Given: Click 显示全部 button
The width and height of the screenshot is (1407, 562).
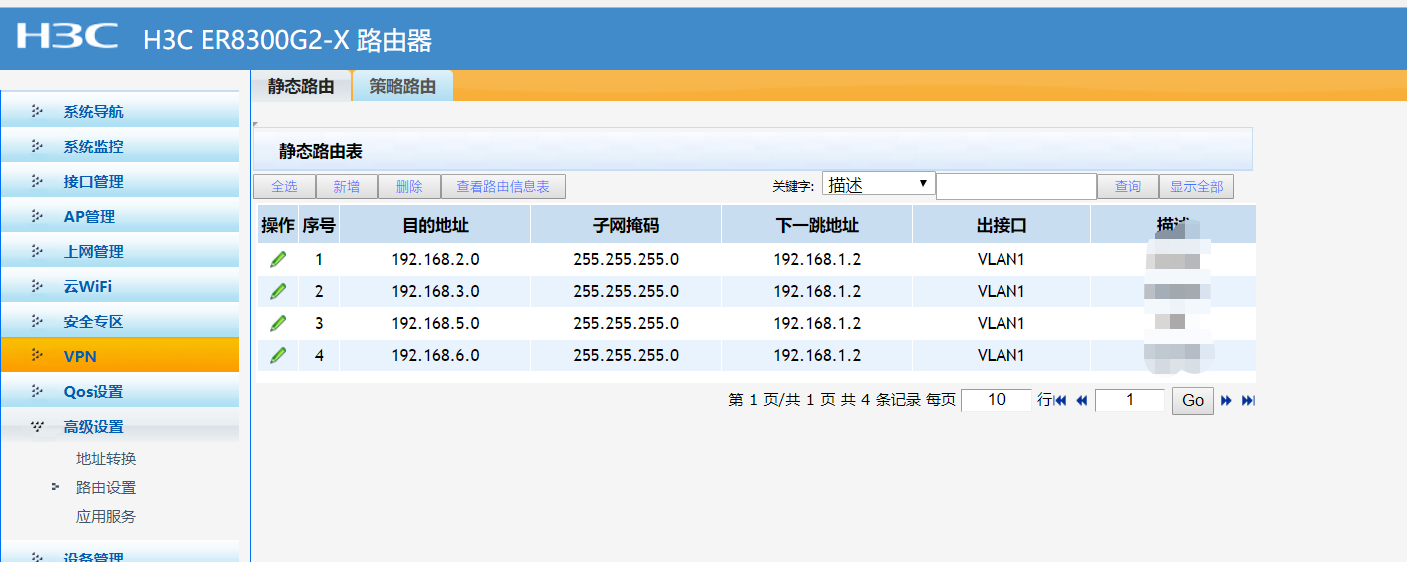Looking at the screenshot, I should point(1196,187).
